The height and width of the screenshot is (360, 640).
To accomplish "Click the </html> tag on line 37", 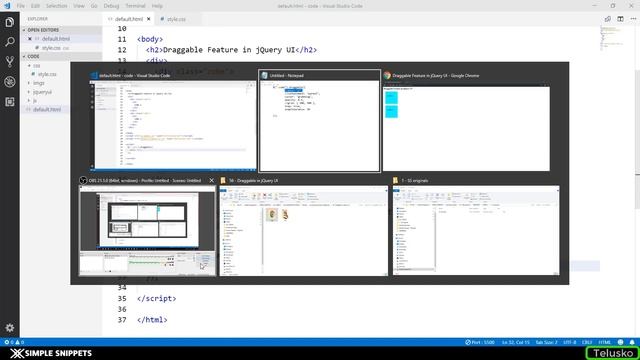I will (152, 320).
